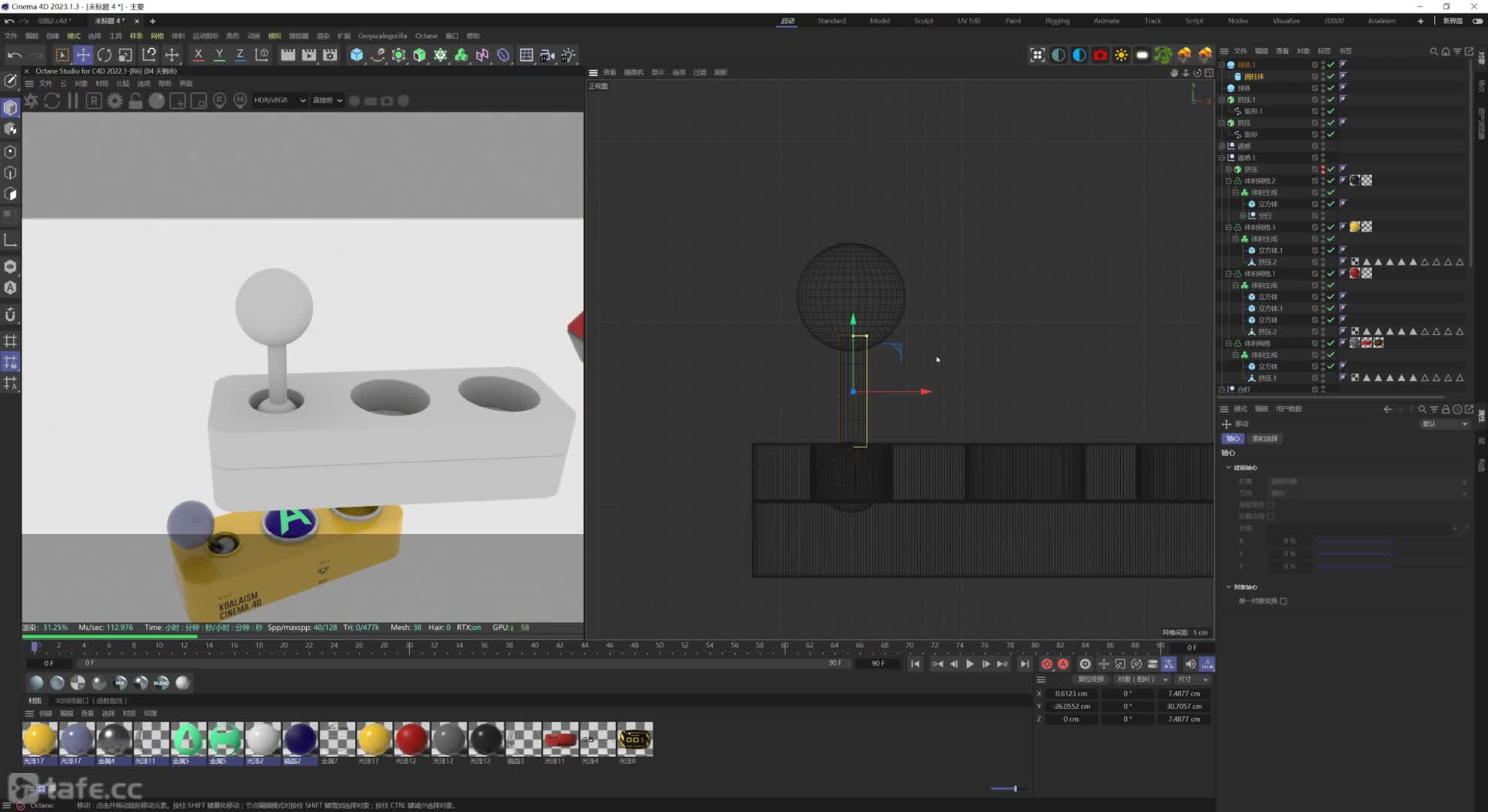Viewport: 1488px width, 812px height.
Task: Toggle visibility dots of 挤压 under 遥感.1
Action: 1322,169
